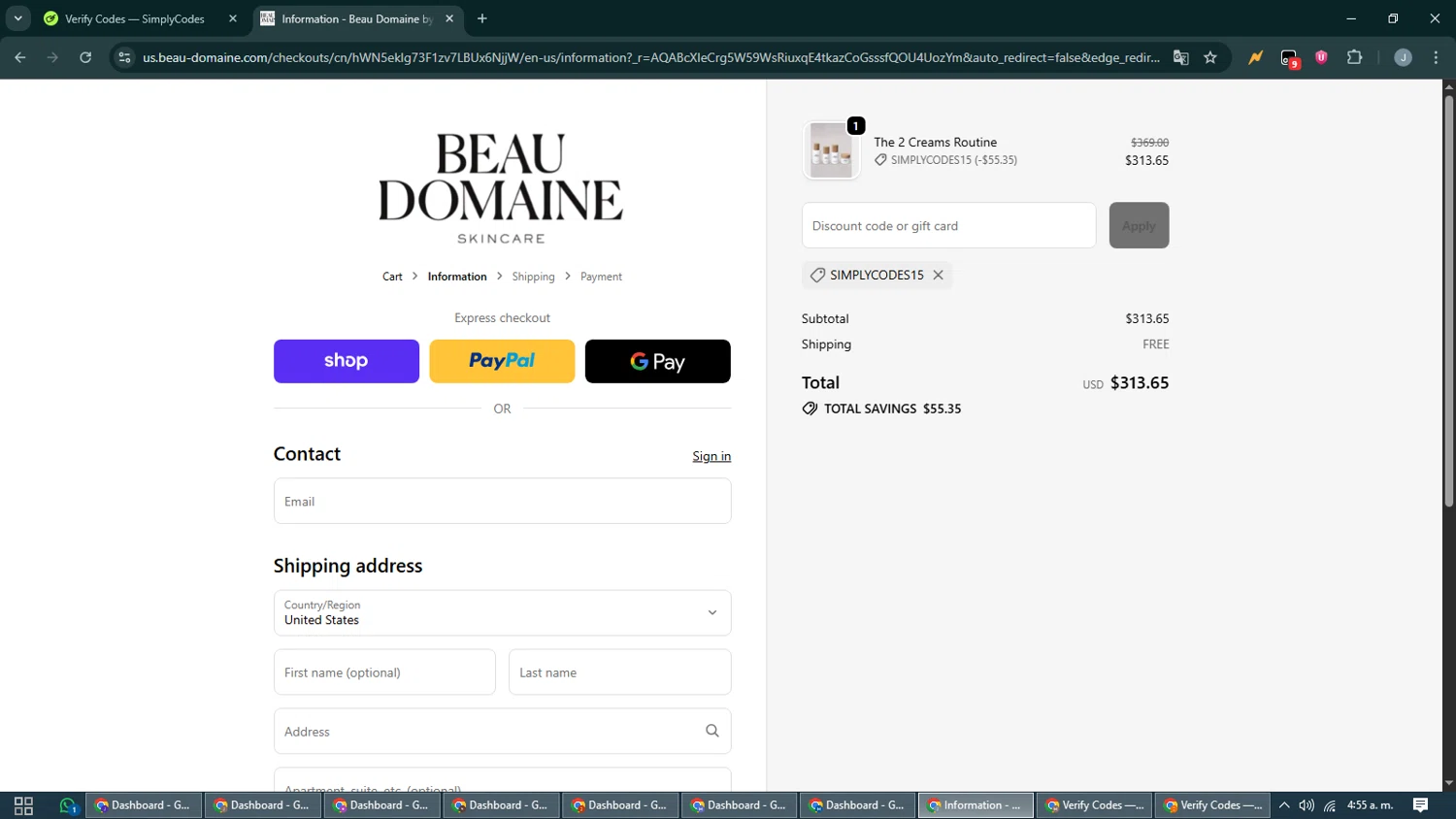Close the Information - Beau Domaine tab

[x=449, y=18]
